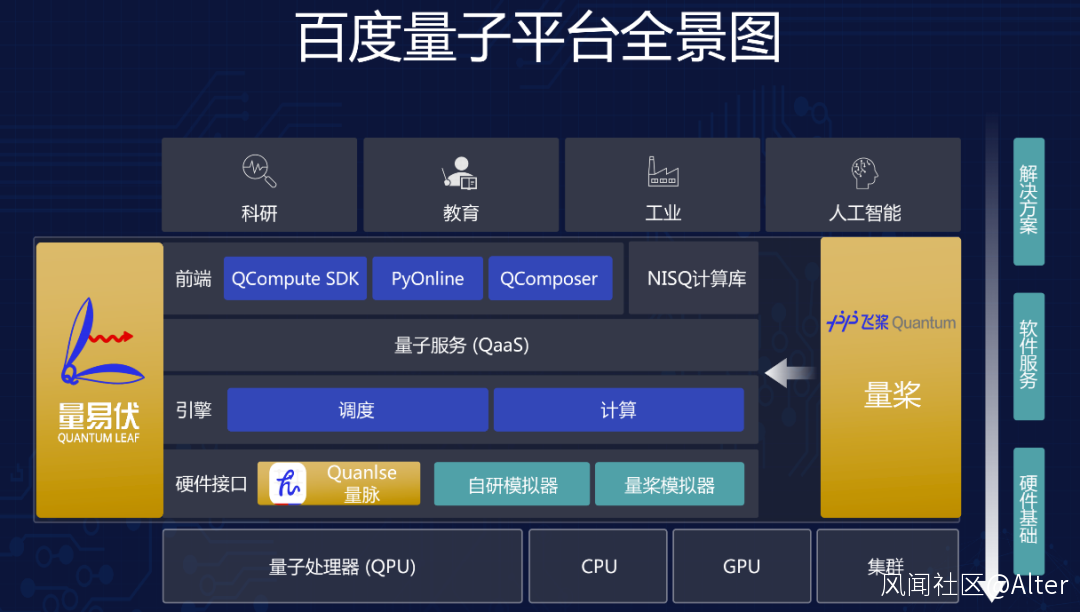1080x612 pixels.
Task: Click the NISQ计算库 box
Action: [x=694, y=278]
